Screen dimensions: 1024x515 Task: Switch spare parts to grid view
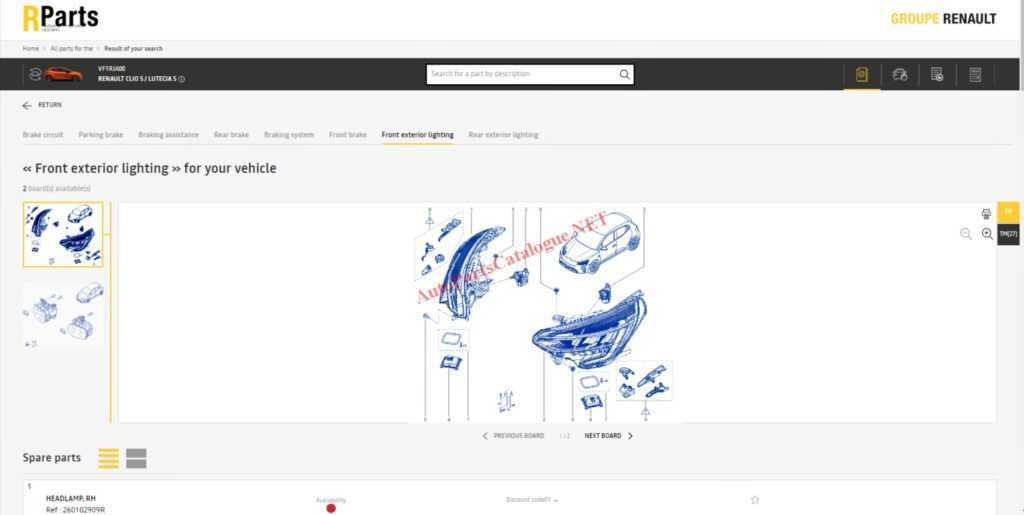coord(136,458)
